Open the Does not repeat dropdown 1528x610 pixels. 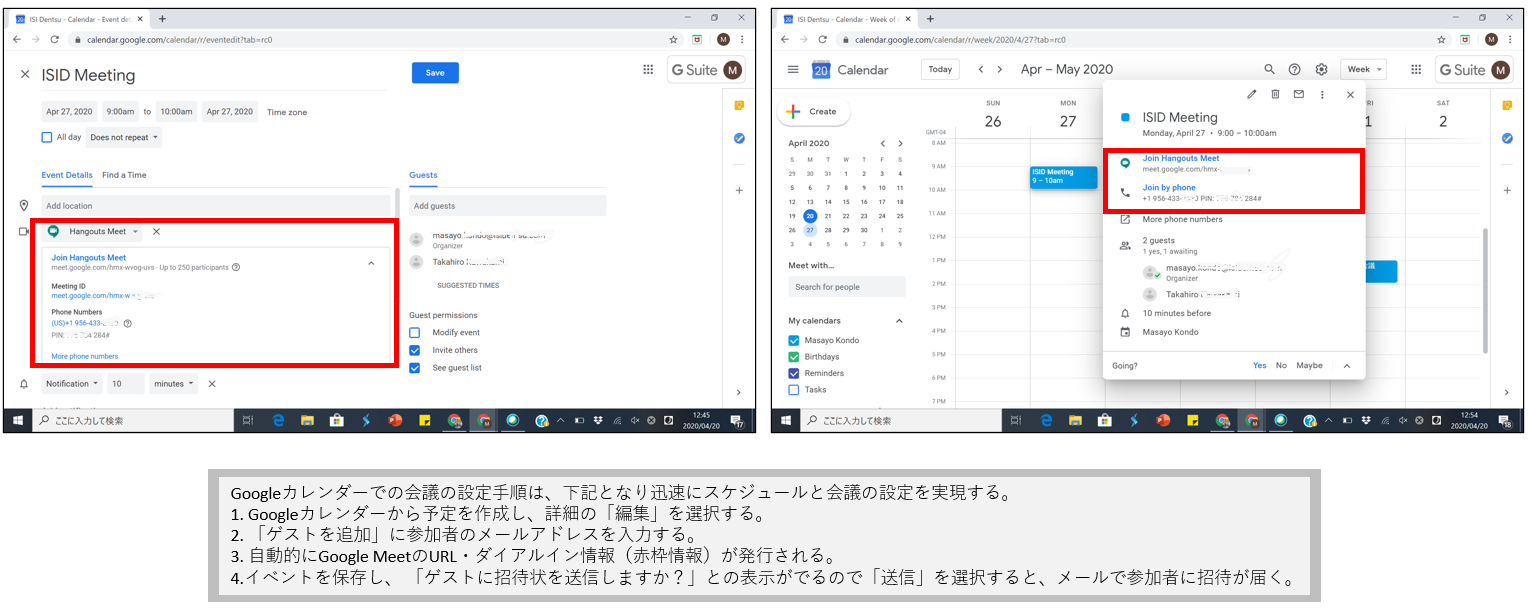(124, 137)
